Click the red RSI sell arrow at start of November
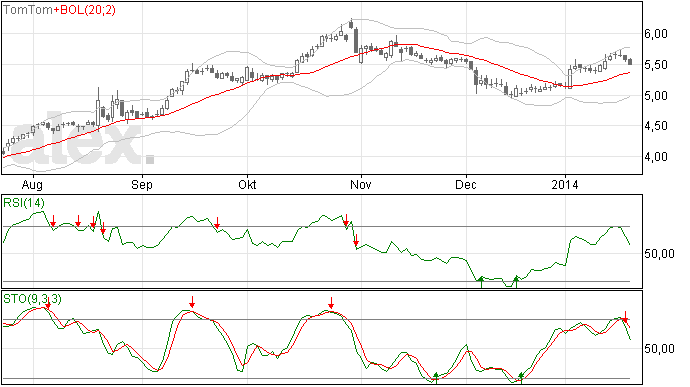 click(356, 240)
